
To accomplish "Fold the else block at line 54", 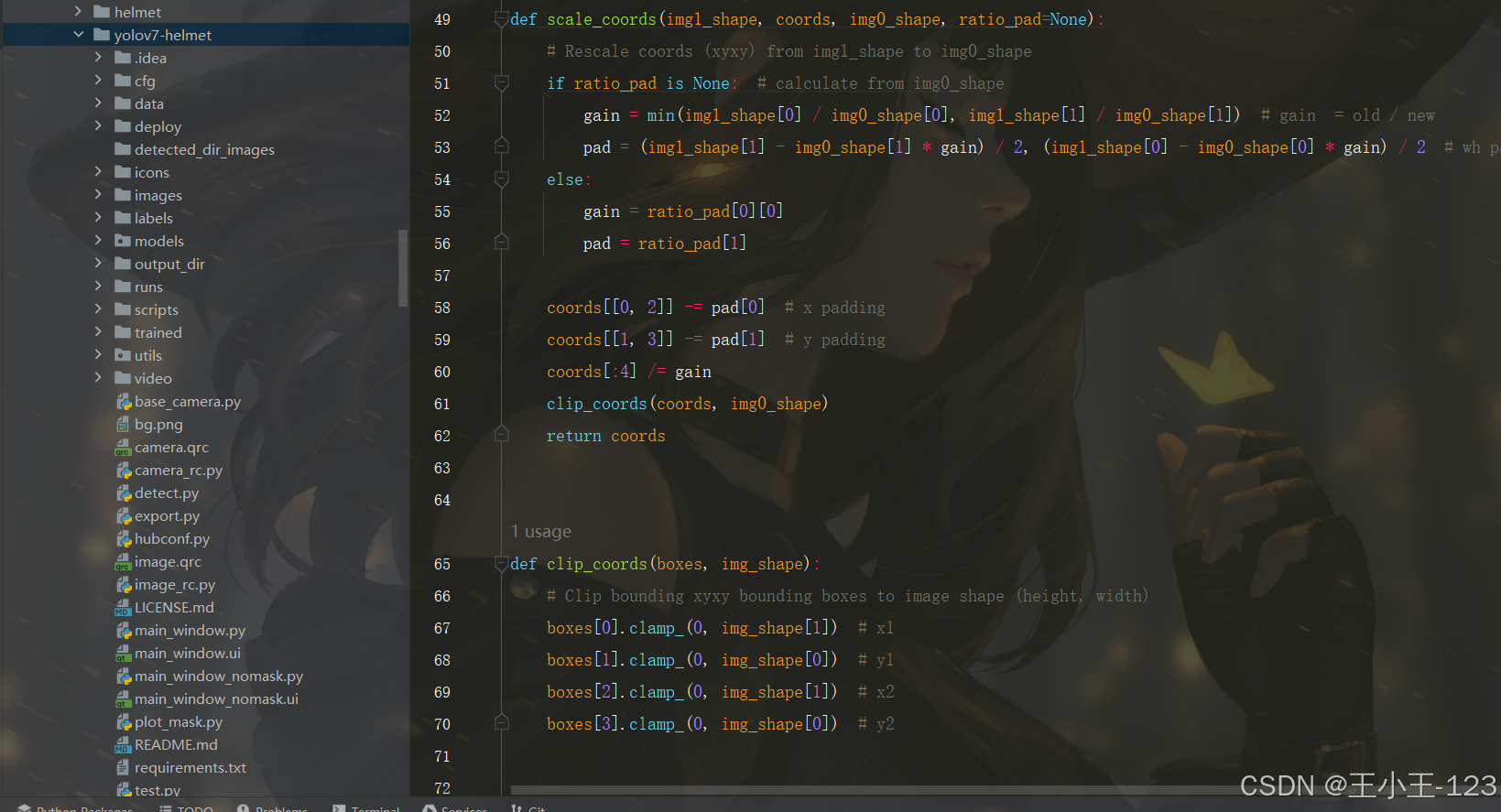I will point(501,179).
